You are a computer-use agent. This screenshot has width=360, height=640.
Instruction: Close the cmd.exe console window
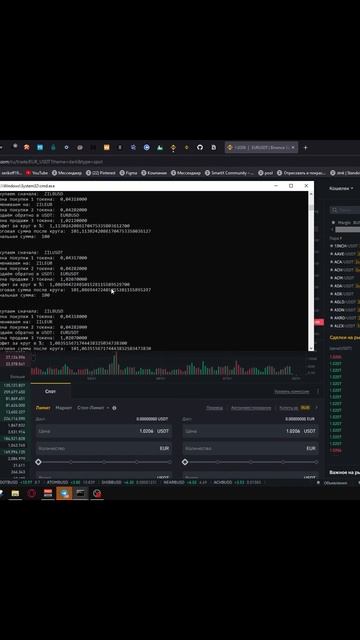point(306,186)
